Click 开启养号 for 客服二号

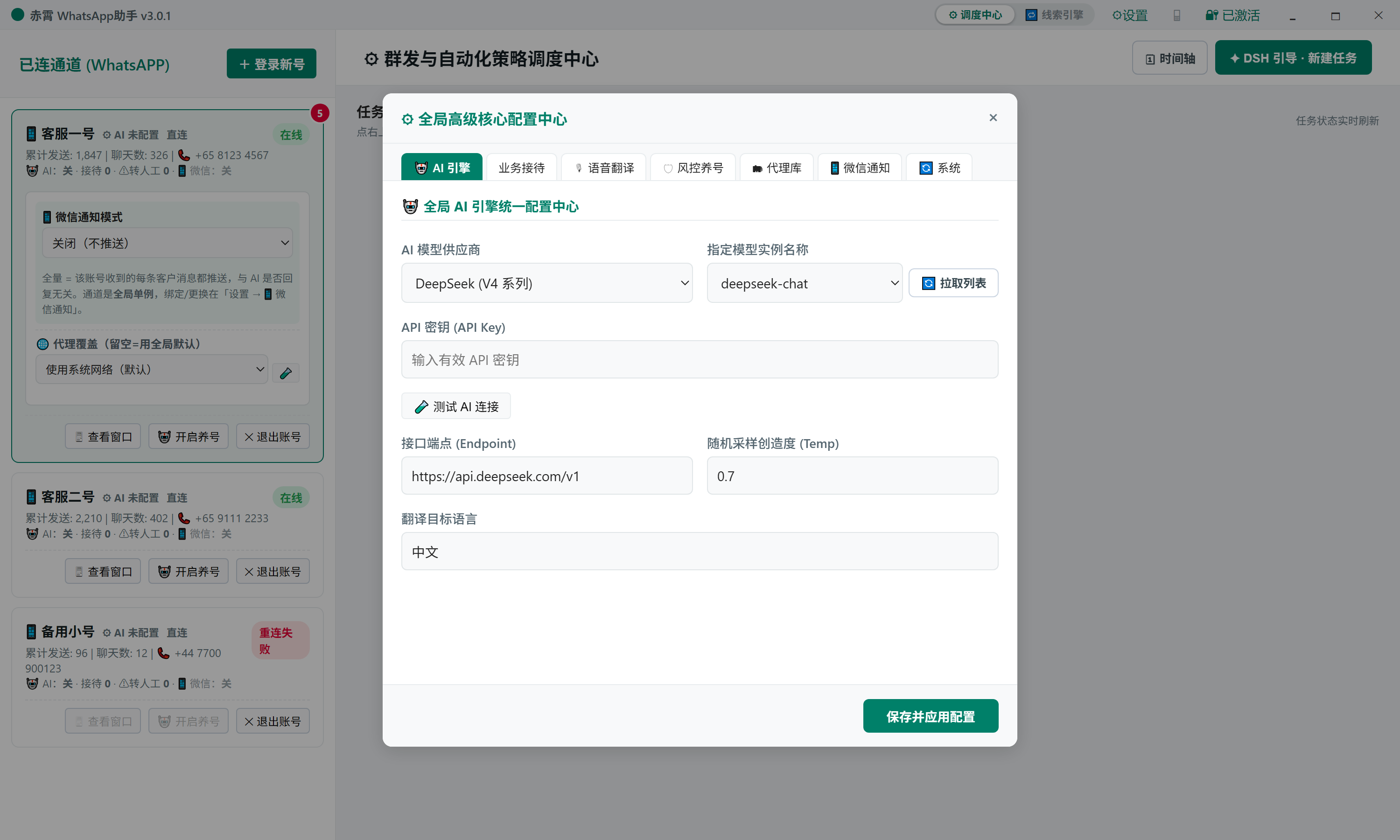(189, 571)
